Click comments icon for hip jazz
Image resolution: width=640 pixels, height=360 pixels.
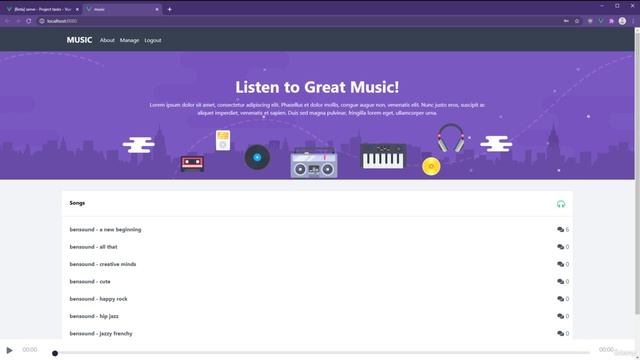point(560,316)
